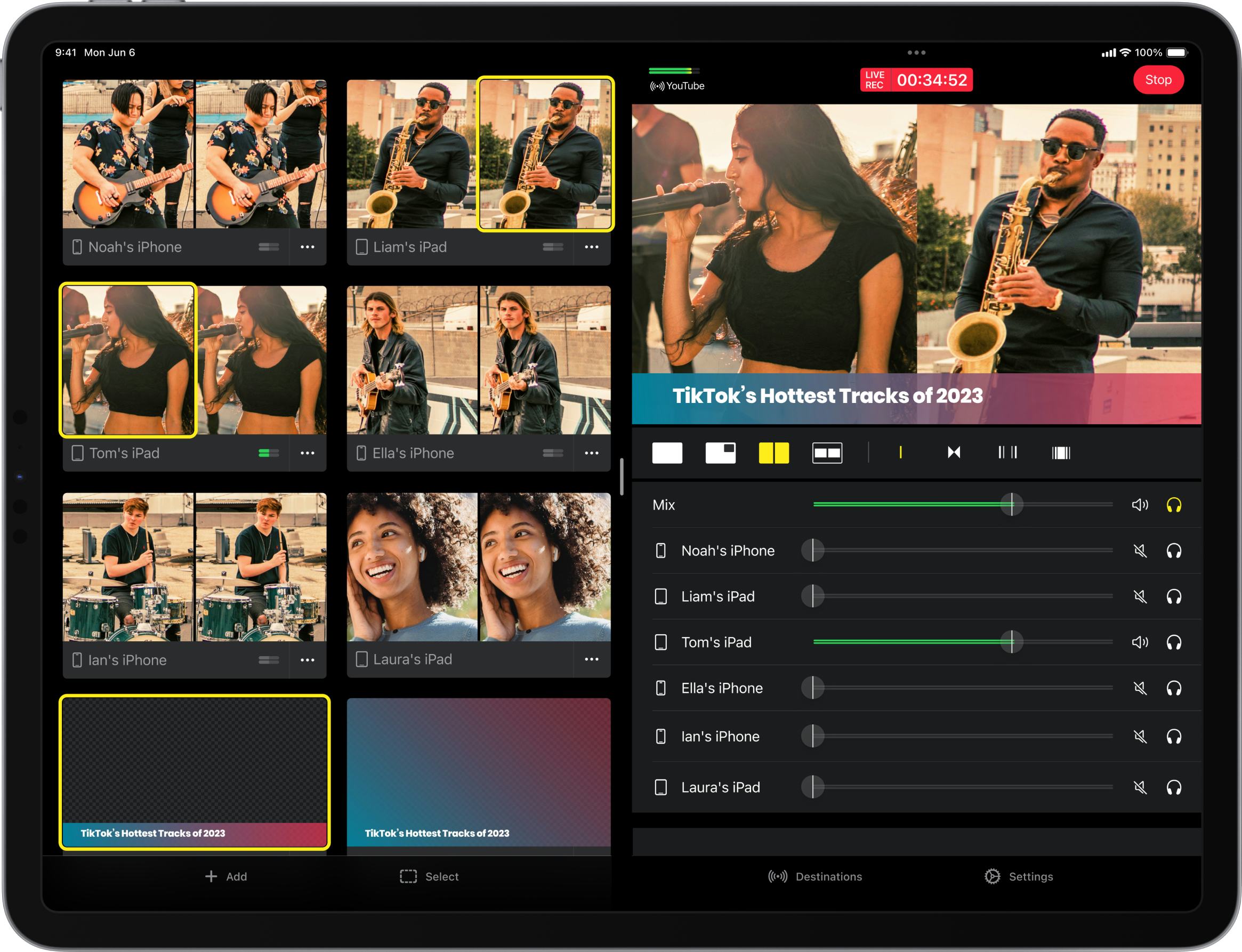
Task: Select the crossfade transition
Action: 954,452
